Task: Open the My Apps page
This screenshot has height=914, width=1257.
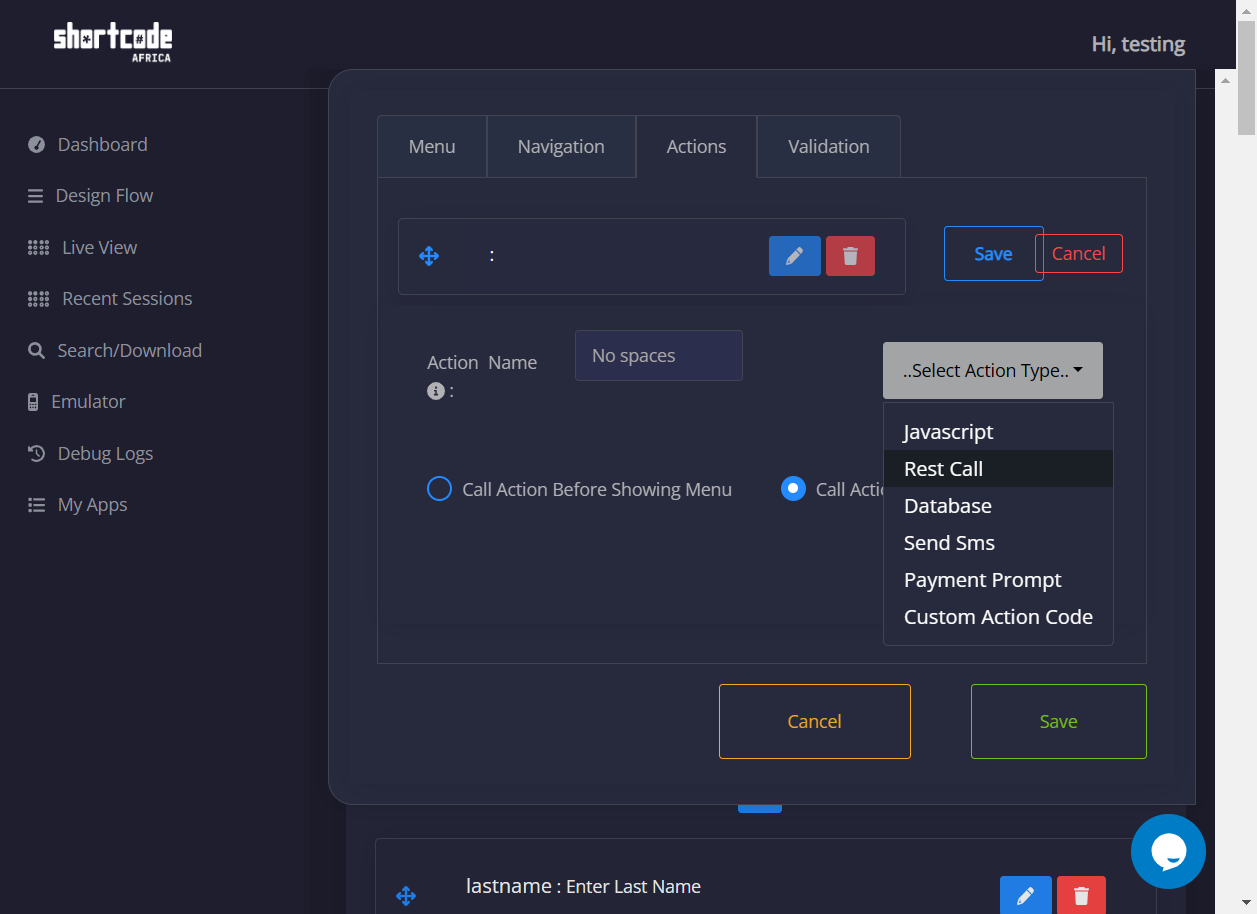Action: point(92,505)
